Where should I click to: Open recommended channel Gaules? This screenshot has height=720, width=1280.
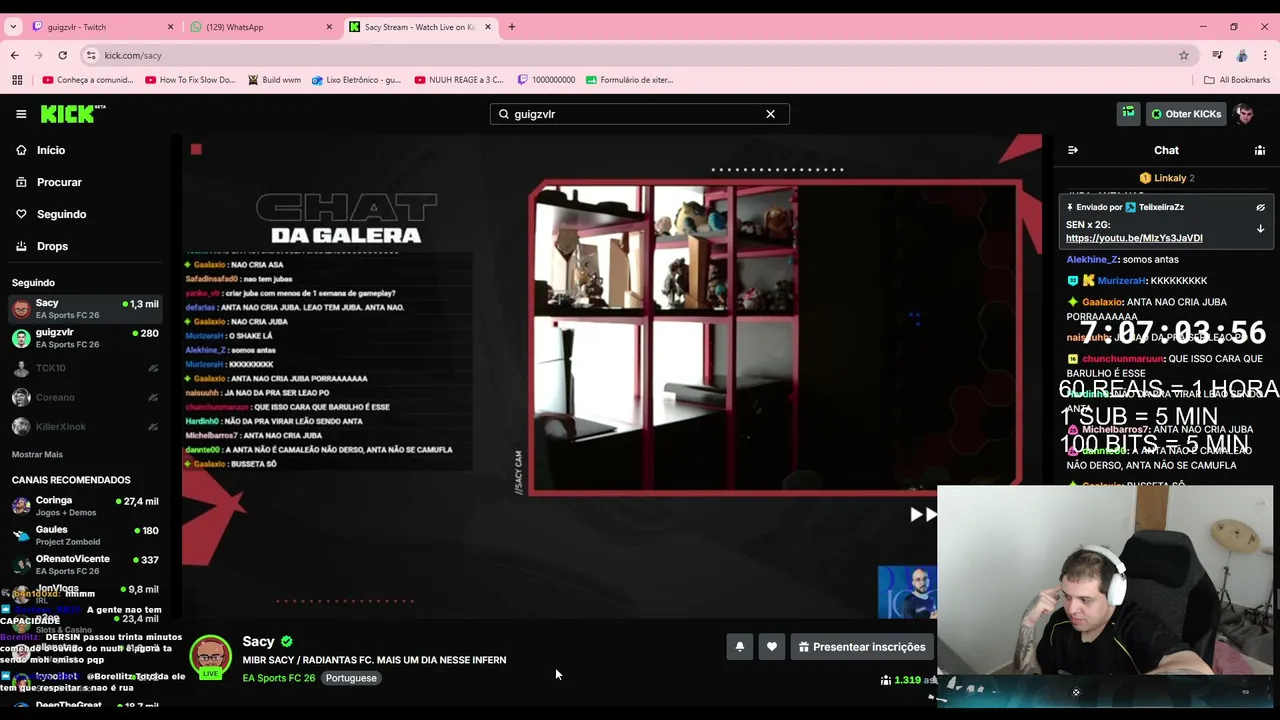click(x=85, y=535)
